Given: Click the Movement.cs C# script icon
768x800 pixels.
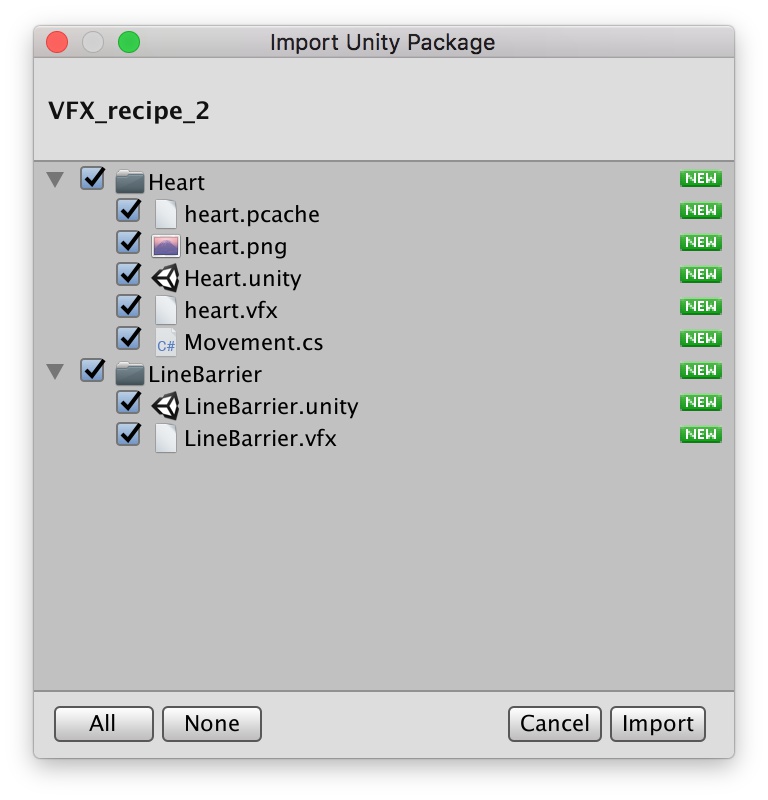Looking at the screenshot, I should coord(165,342).
